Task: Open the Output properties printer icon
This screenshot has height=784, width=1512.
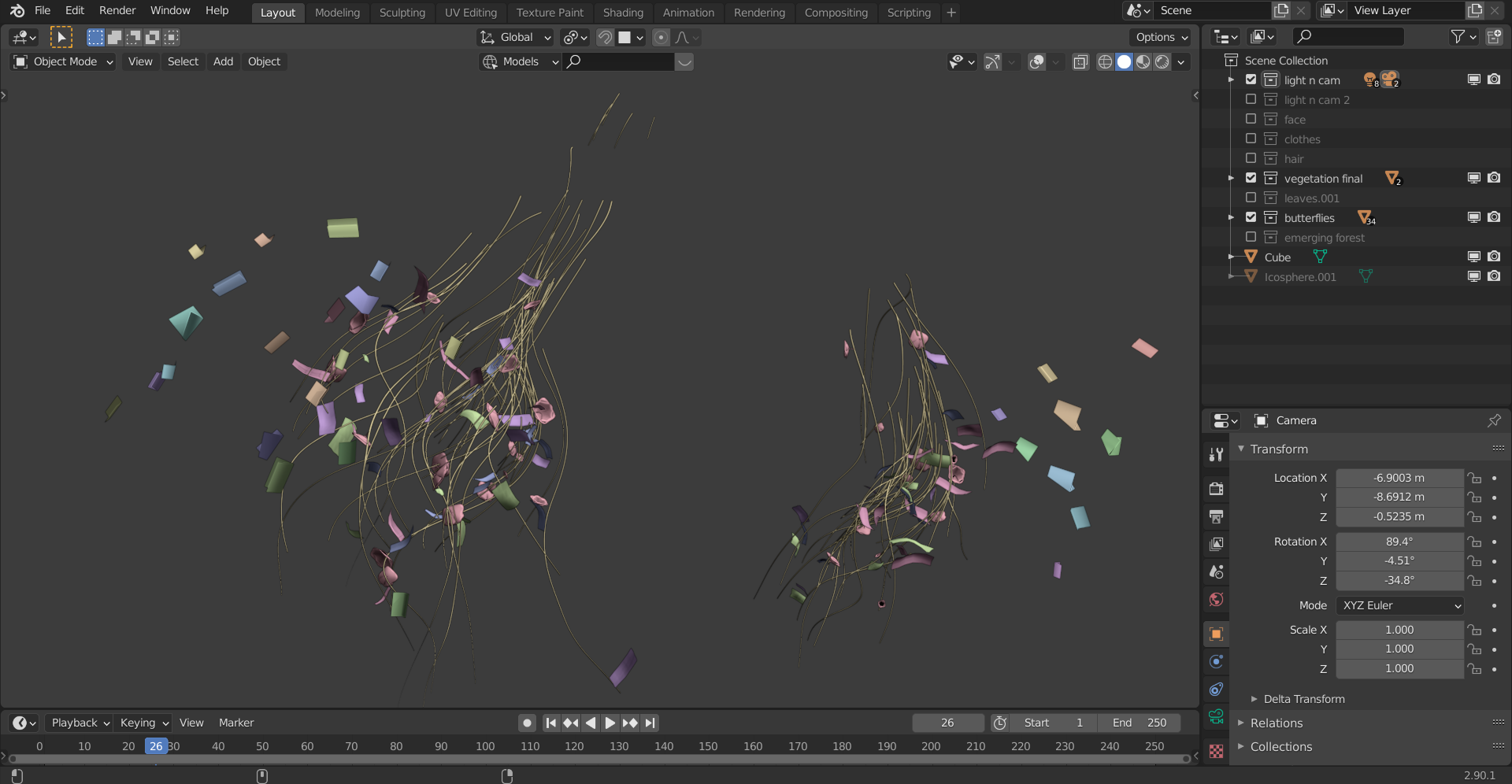Action: 1216,516
